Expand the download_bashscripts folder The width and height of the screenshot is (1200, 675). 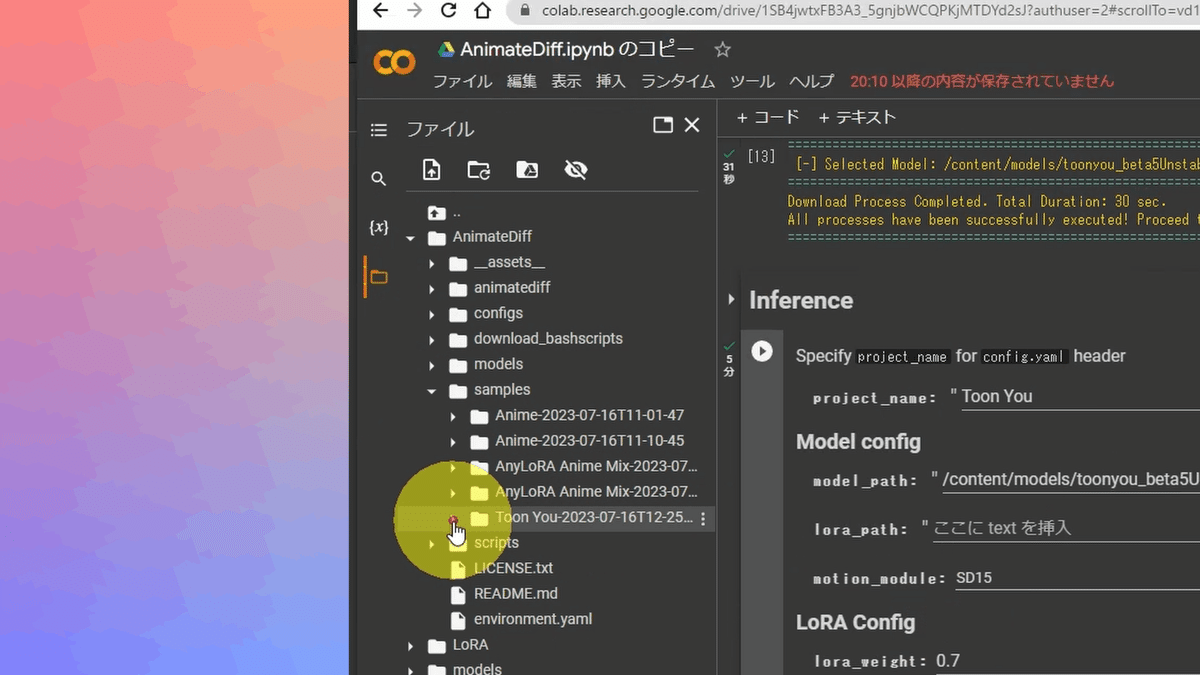[x=432, y=339]
